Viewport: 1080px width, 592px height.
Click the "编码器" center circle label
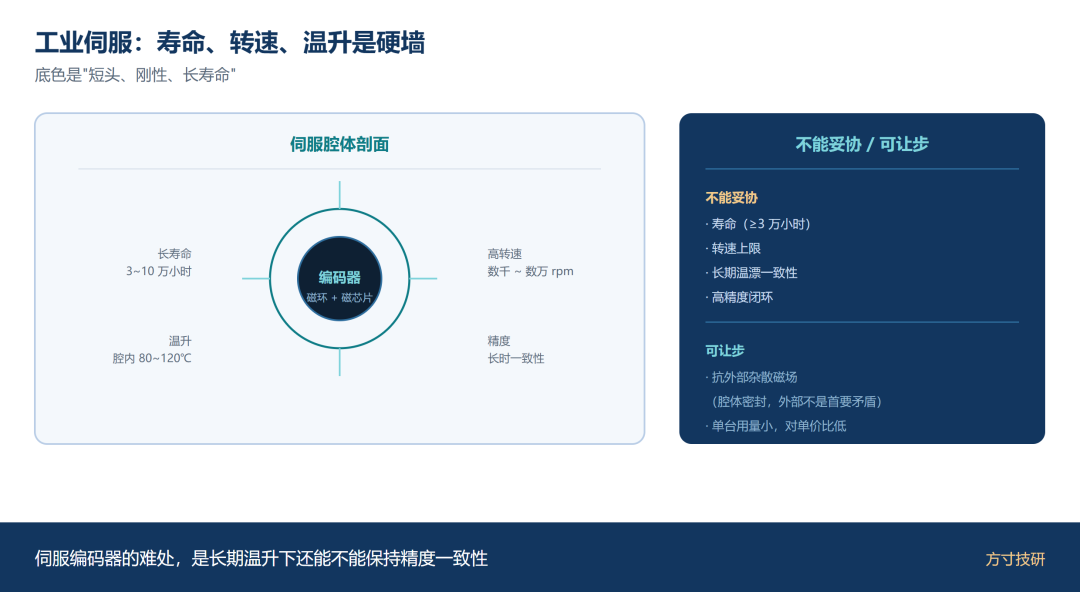pos(340,277)
